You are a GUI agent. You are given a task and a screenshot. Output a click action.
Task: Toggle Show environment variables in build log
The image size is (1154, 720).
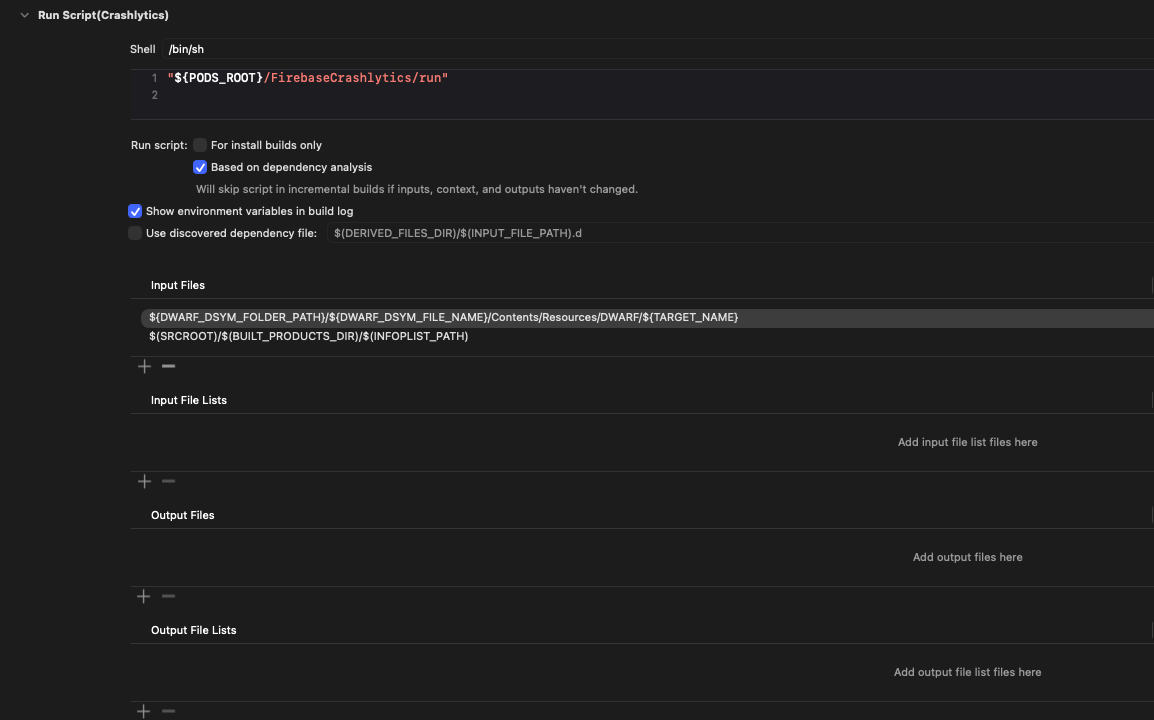[135, 211]
